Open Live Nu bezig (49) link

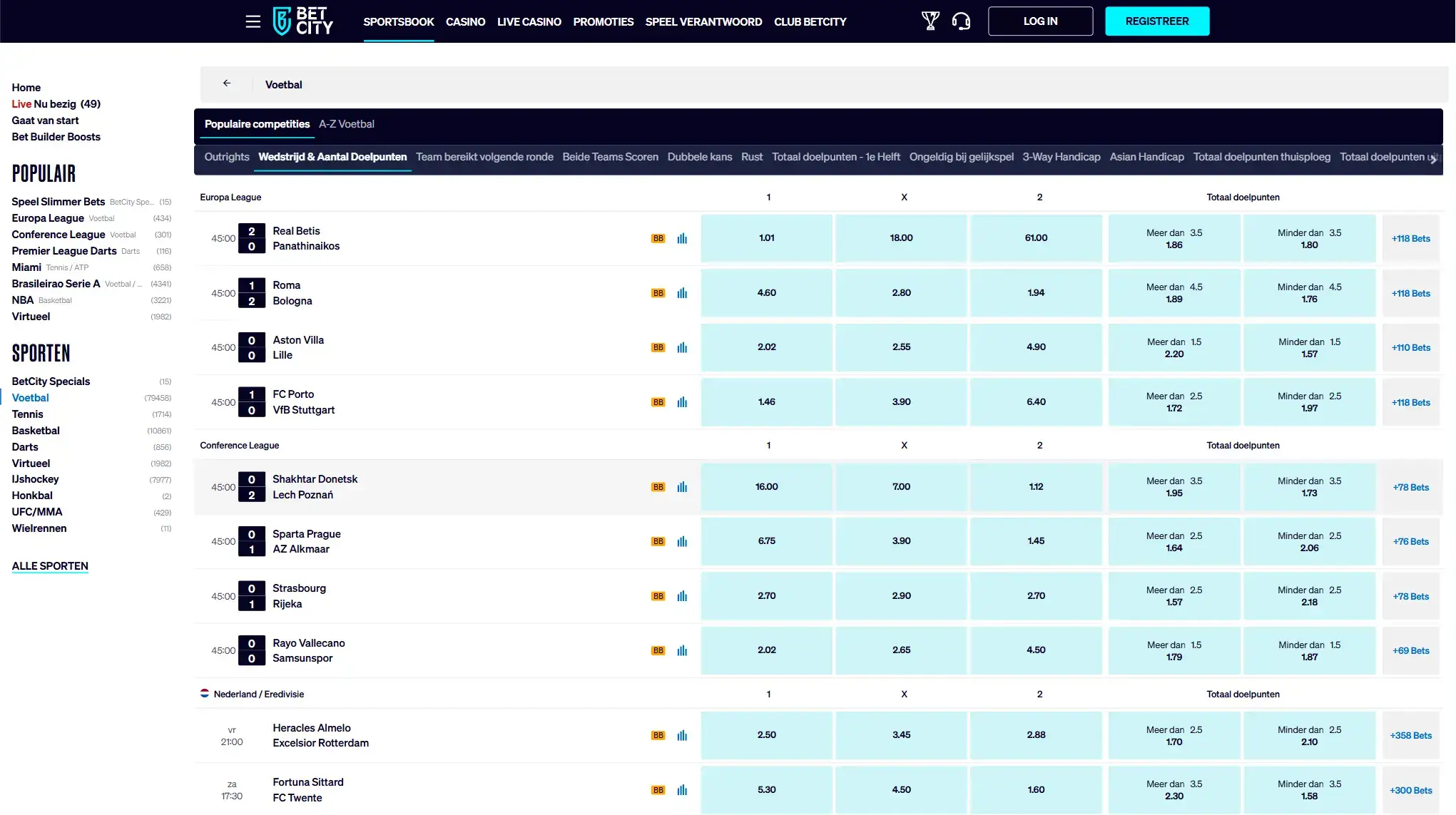tap(56, 104)
